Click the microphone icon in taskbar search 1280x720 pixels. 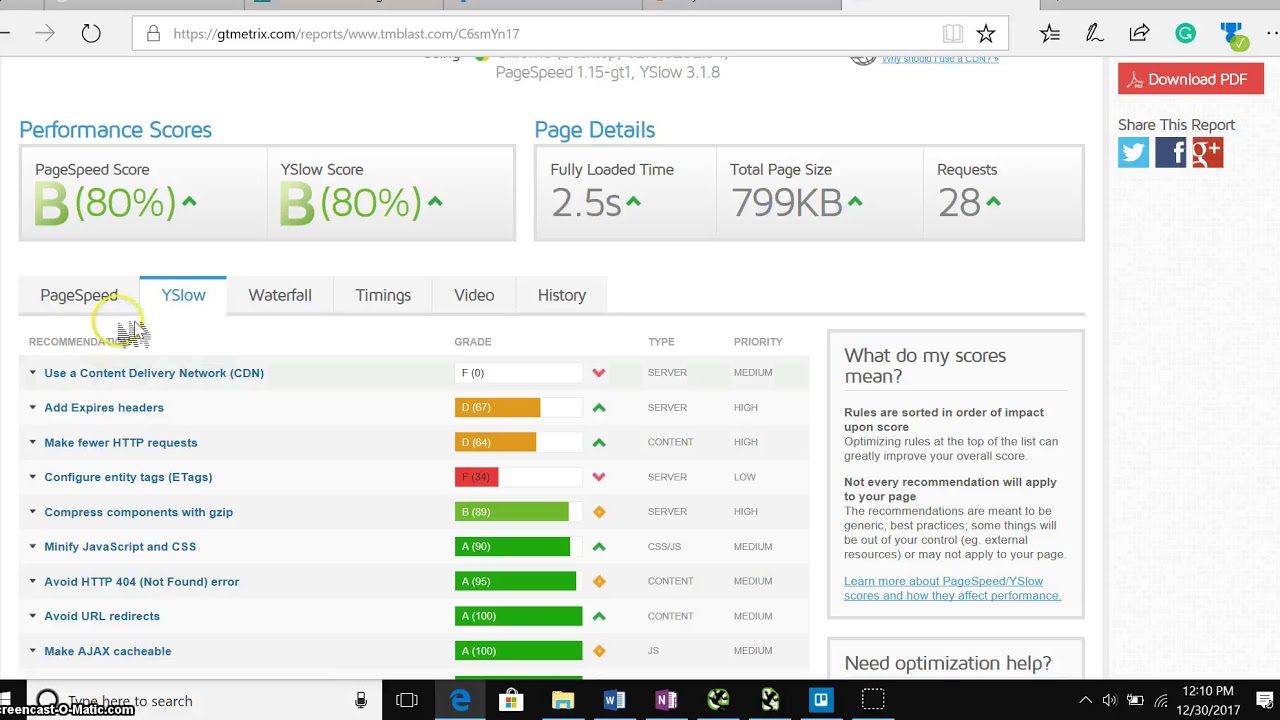point(361,700)
